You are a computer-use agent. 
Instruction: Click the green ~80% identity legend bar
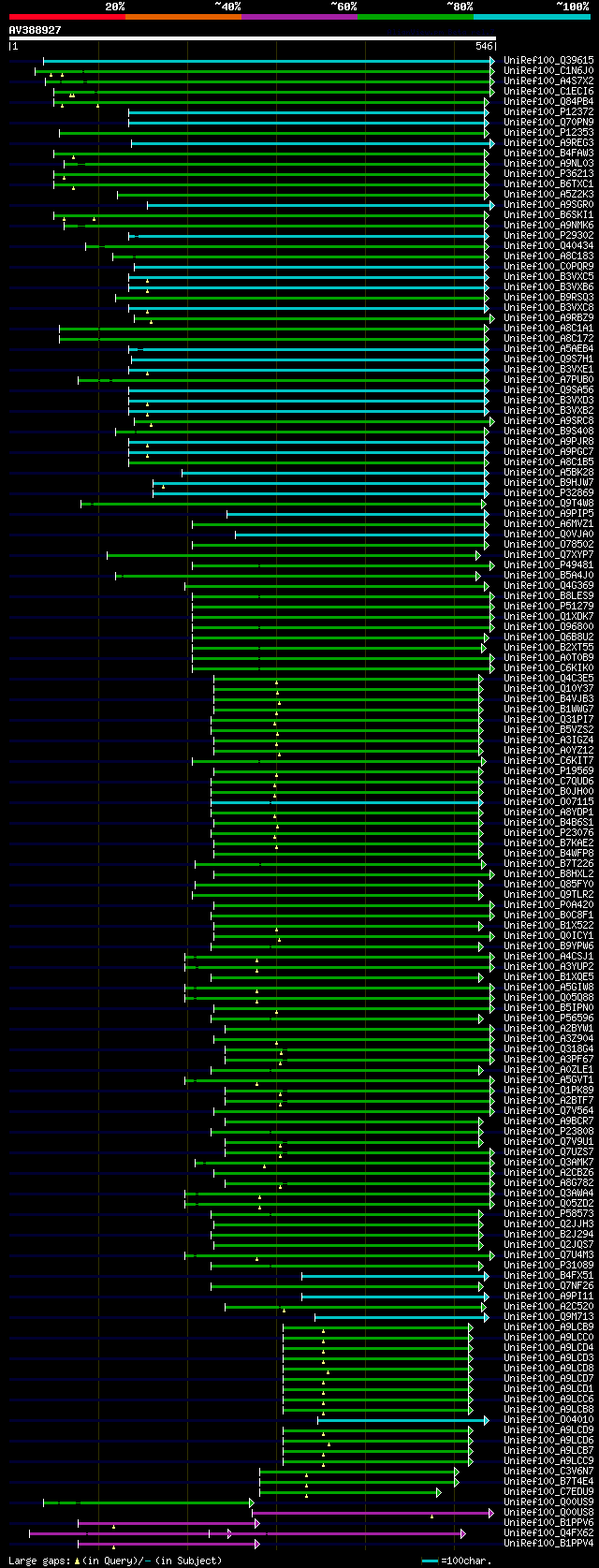pos(415,16)
